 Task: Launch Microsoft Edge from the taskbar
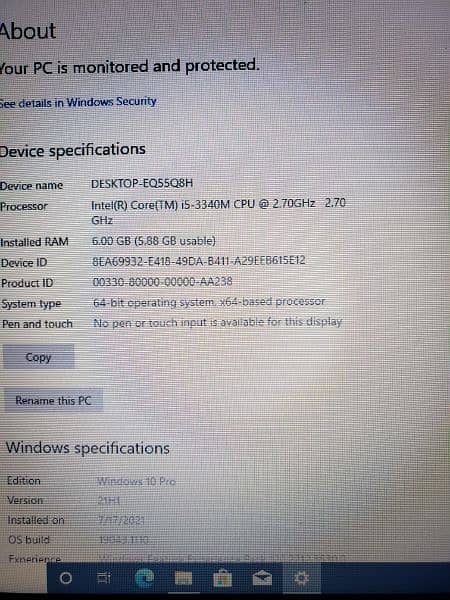[x=144, y=578]
